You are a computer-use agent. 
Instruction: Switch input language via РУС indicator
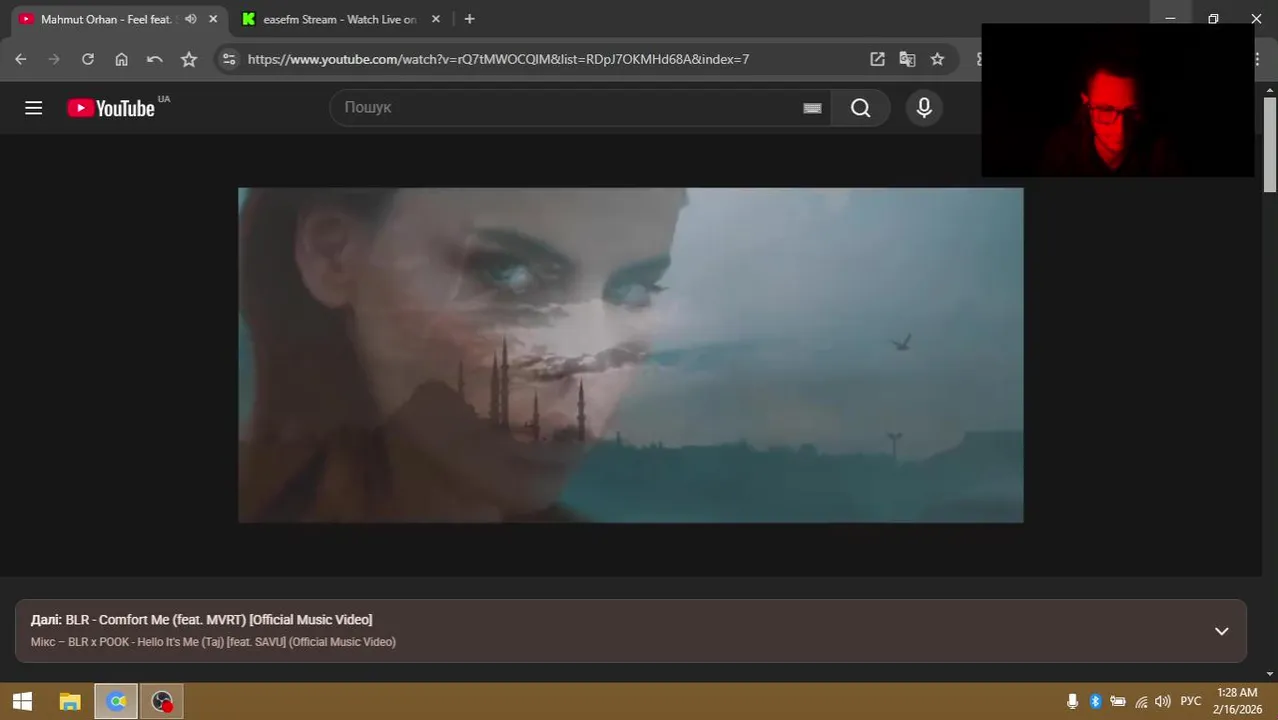[x=1191, y=702]
